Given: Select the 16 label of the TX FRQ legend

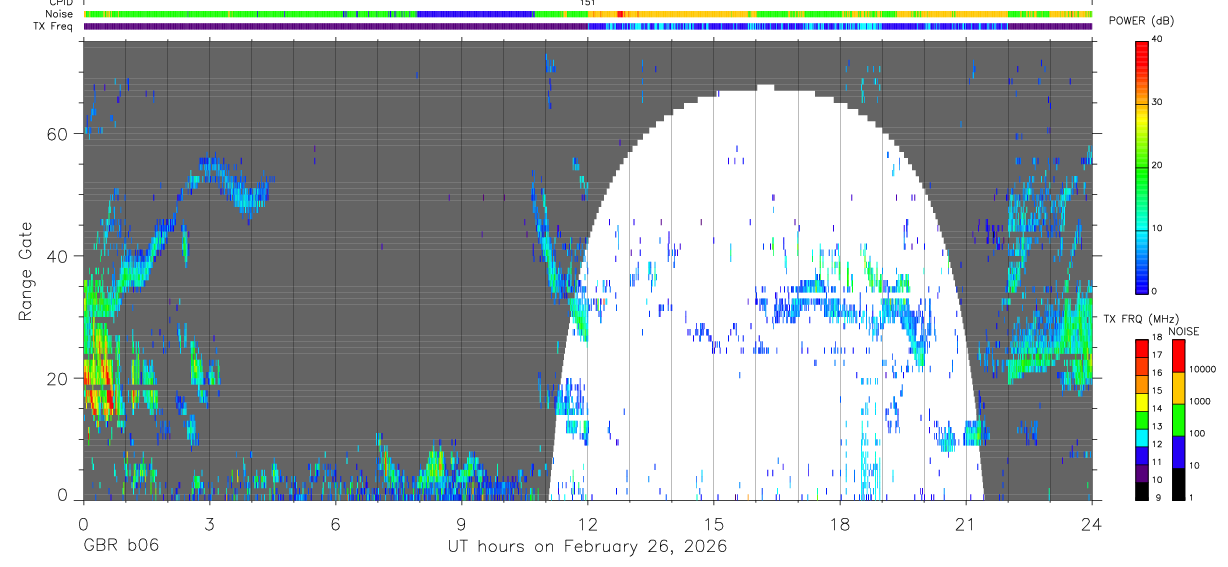Looking at the screenshot, I should pyautogui.click(x=1157, y=372).
